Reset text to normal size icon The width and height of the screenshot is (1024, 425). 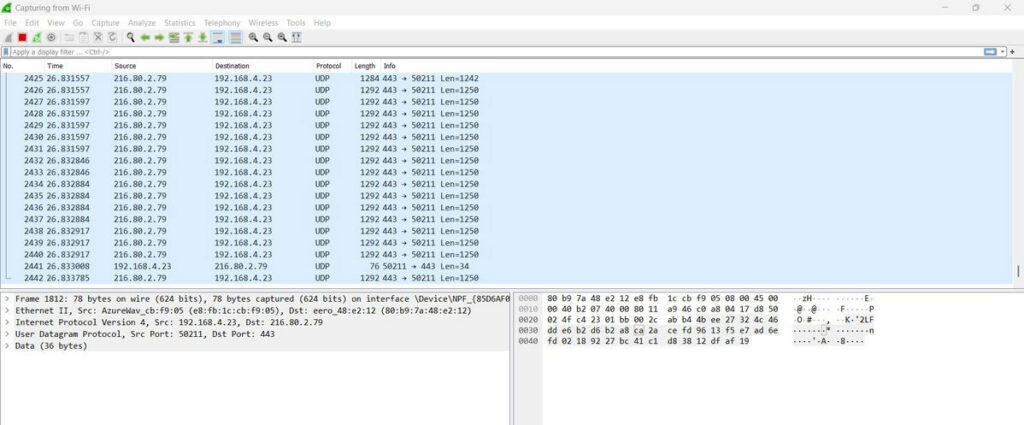pos(281,37)
